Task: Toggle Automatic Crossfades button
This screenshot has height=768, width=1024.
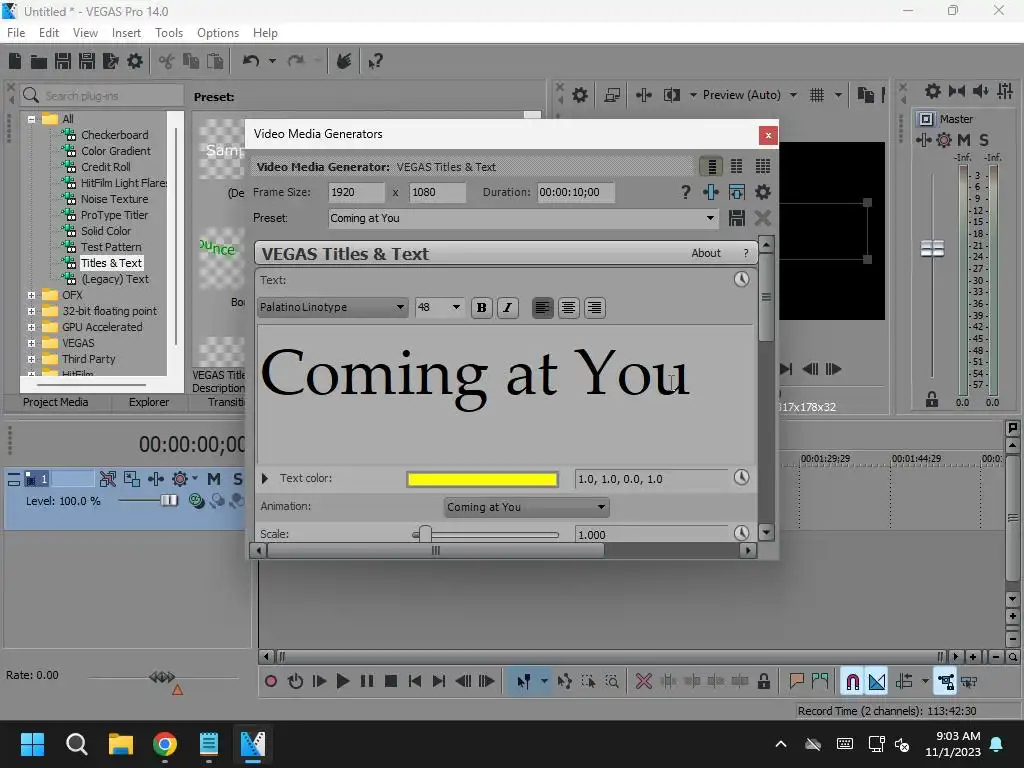Action: (x=877, y=682)
